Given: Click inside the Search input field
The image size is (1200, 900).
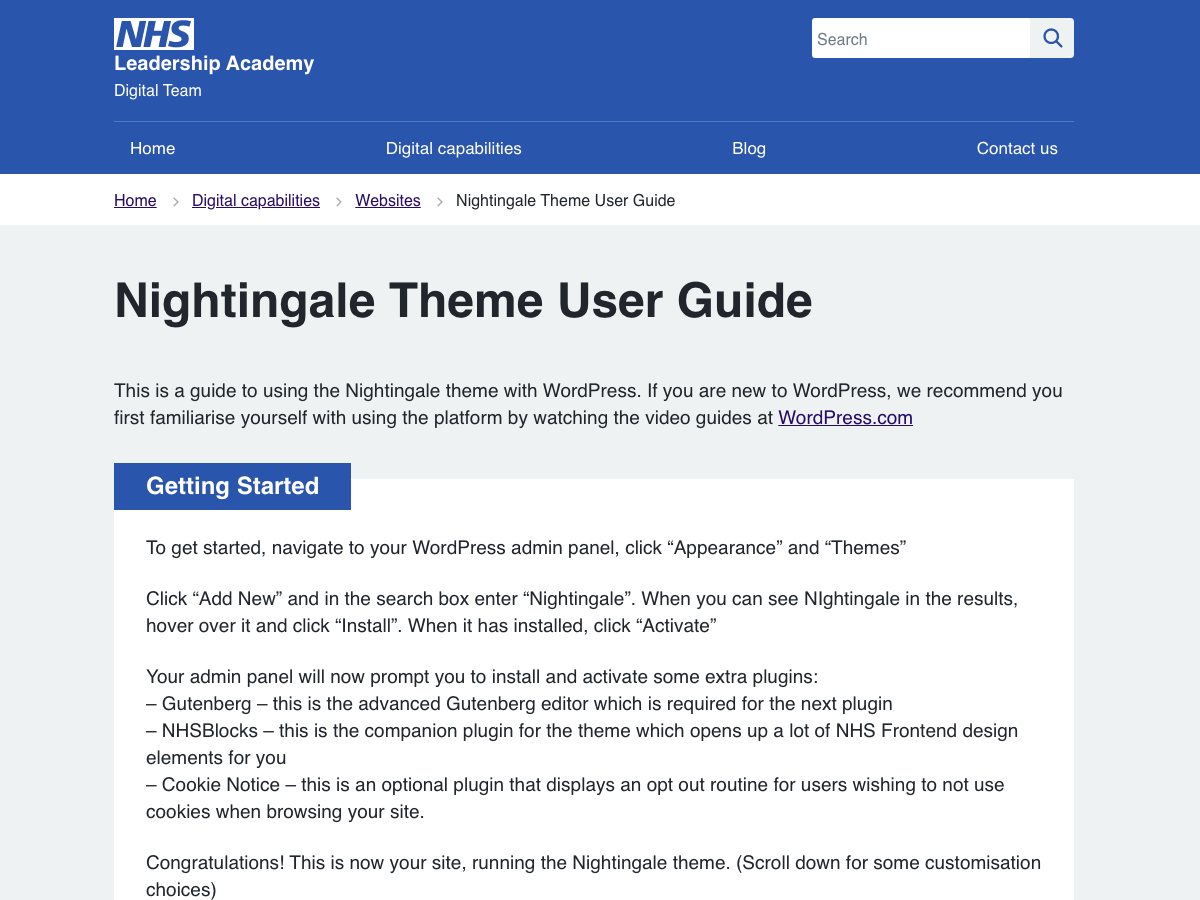Looking at the screenshot, I should click(920, 38).
